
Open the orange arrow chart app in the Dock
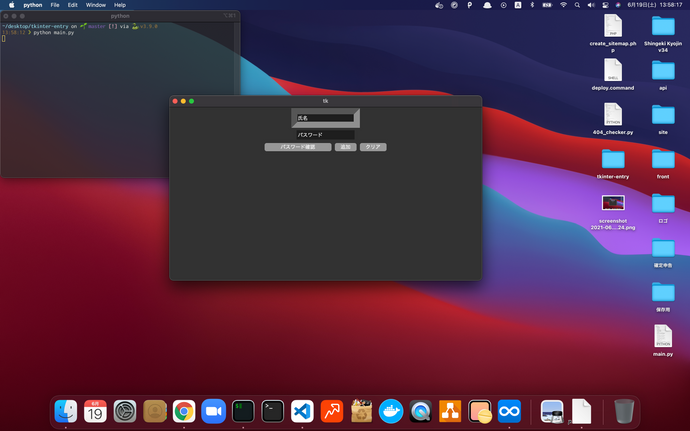click(x=332, y=411)
